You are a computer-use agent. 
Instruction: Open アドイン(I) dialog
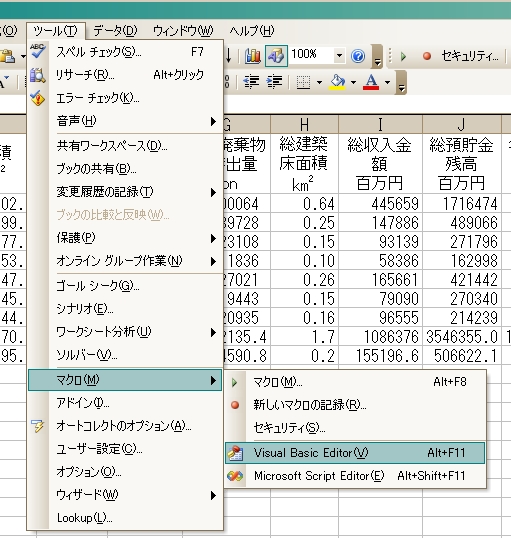[x=125, y=403]
